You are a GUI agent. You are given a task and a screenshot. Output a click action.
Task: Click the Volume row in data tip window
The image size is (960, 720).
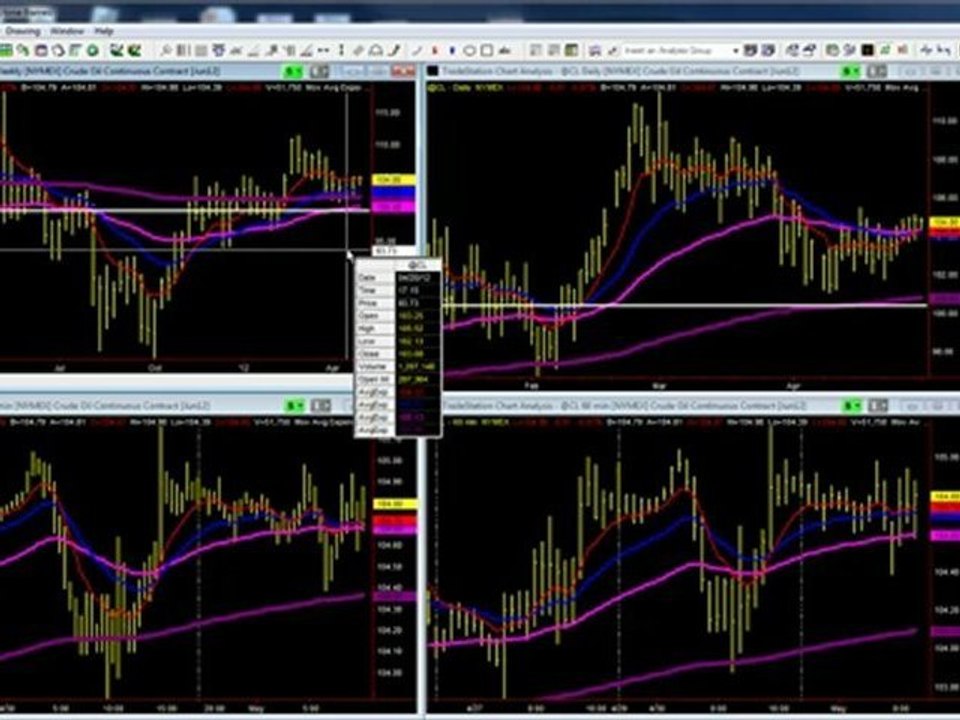(397, 366)
